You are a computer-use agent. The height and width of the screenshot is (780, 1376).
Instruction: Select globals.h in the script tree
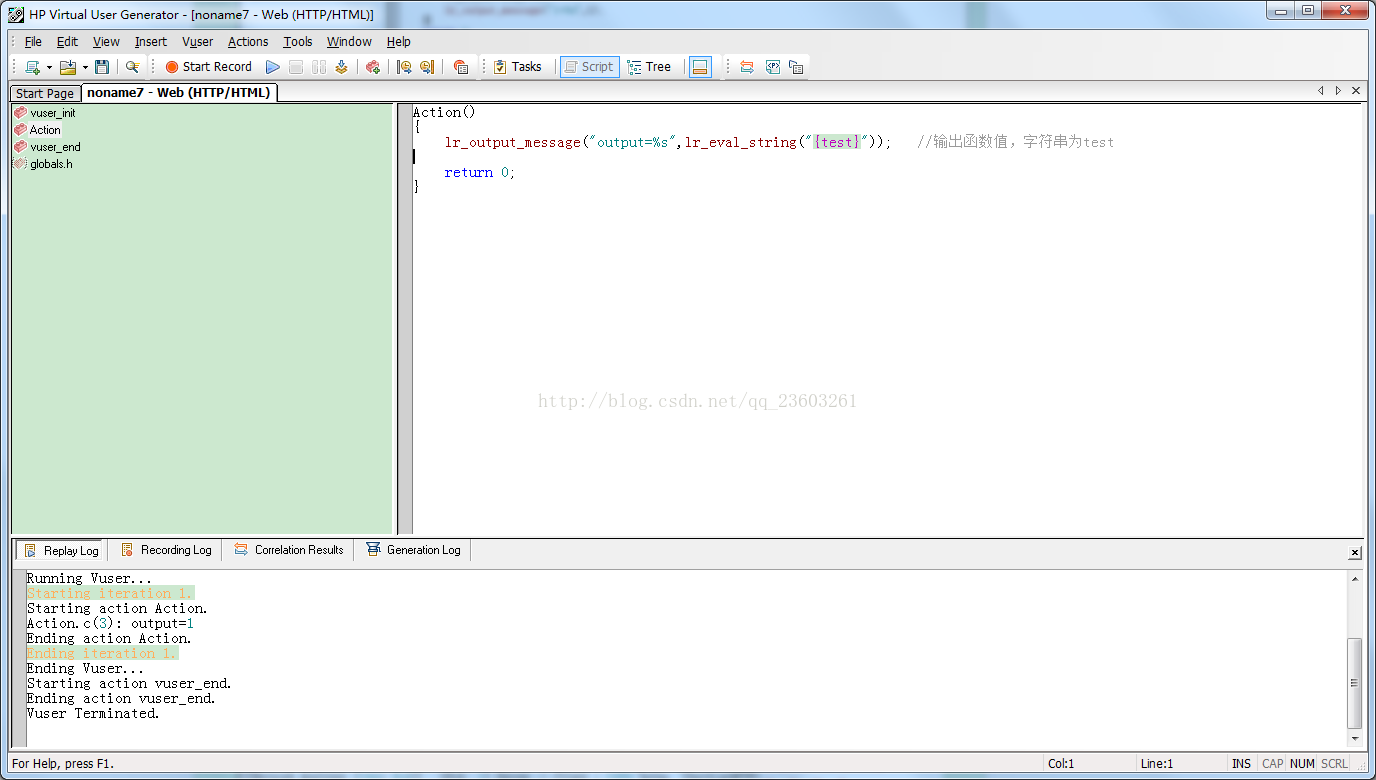click(x=44, y=164)
